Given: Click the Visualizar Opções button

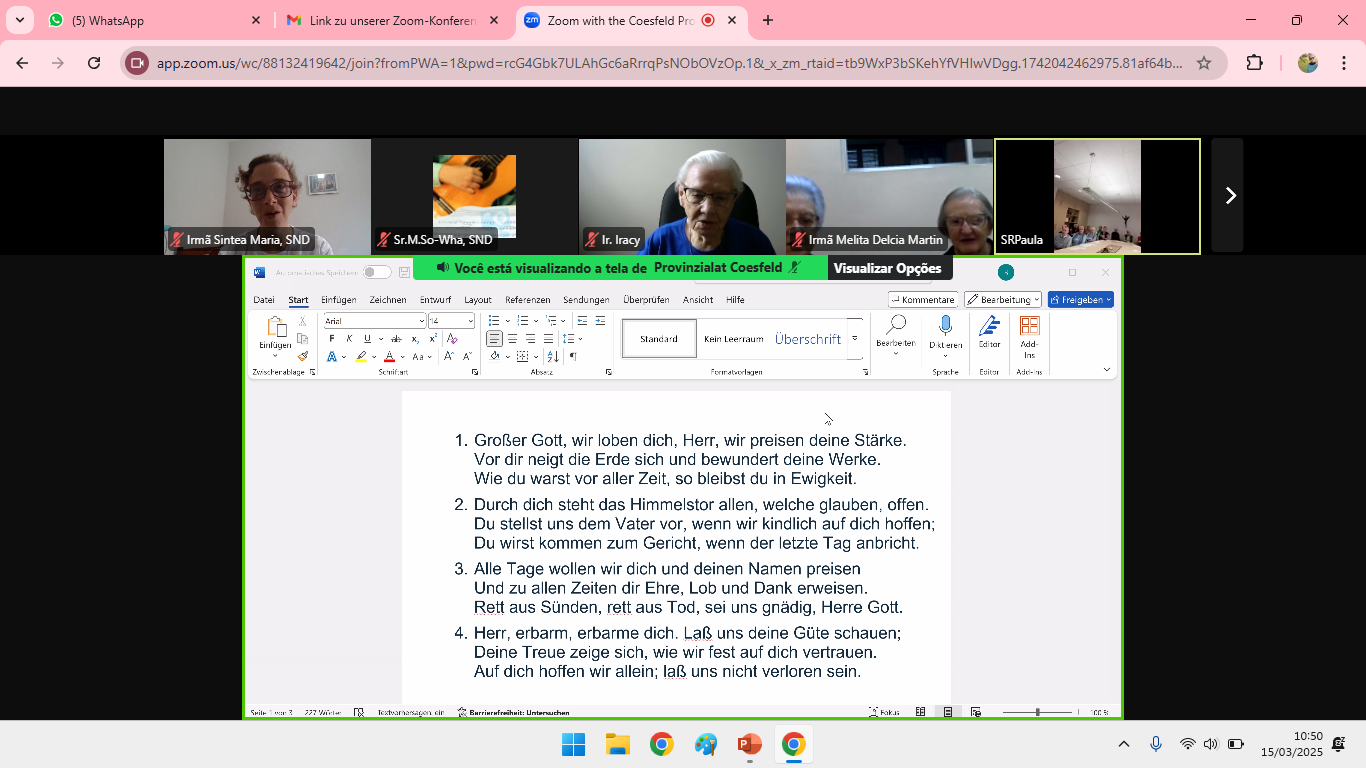Looking at the screenshot, I should [x=888, y=268].
